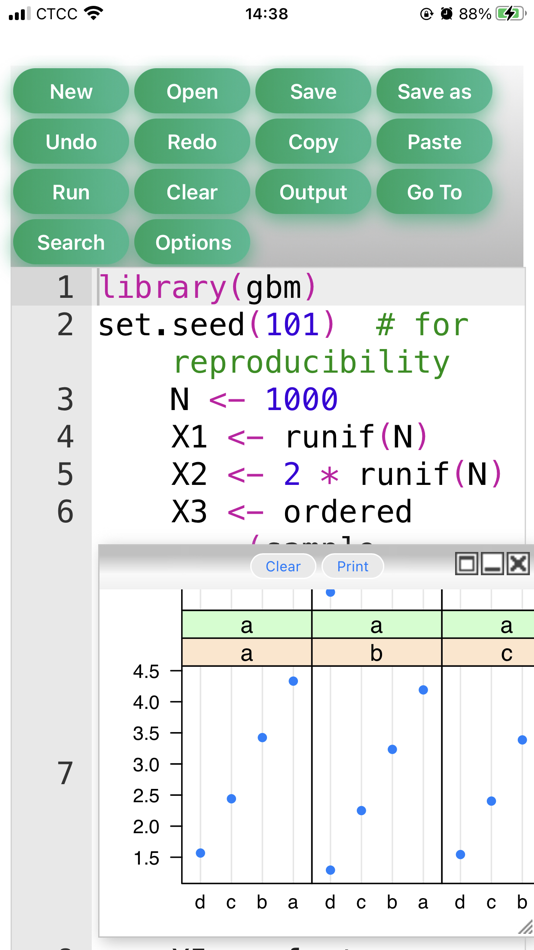Select line number 6 in gutter
534x950 pixels.
(65, 513)
